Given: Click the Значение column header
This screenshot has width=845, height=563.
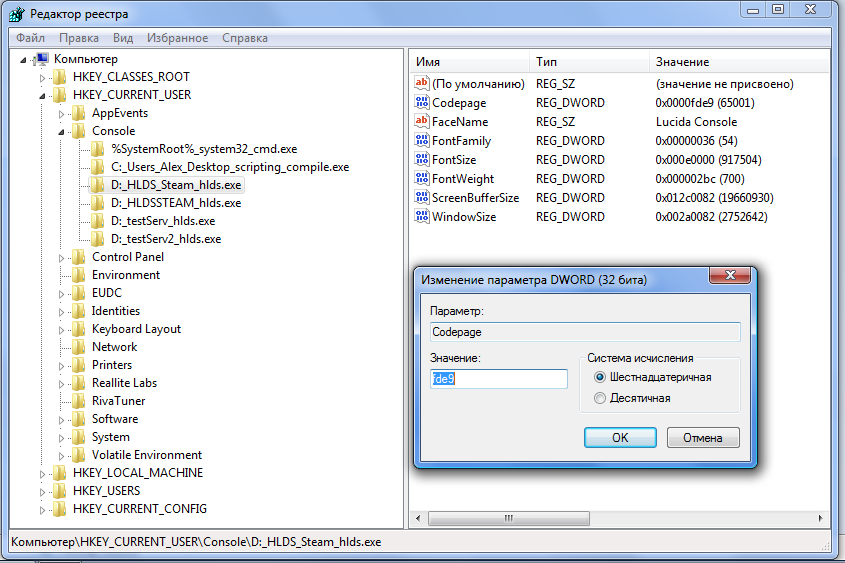Looking at the screenshot, I should point(739,62).
